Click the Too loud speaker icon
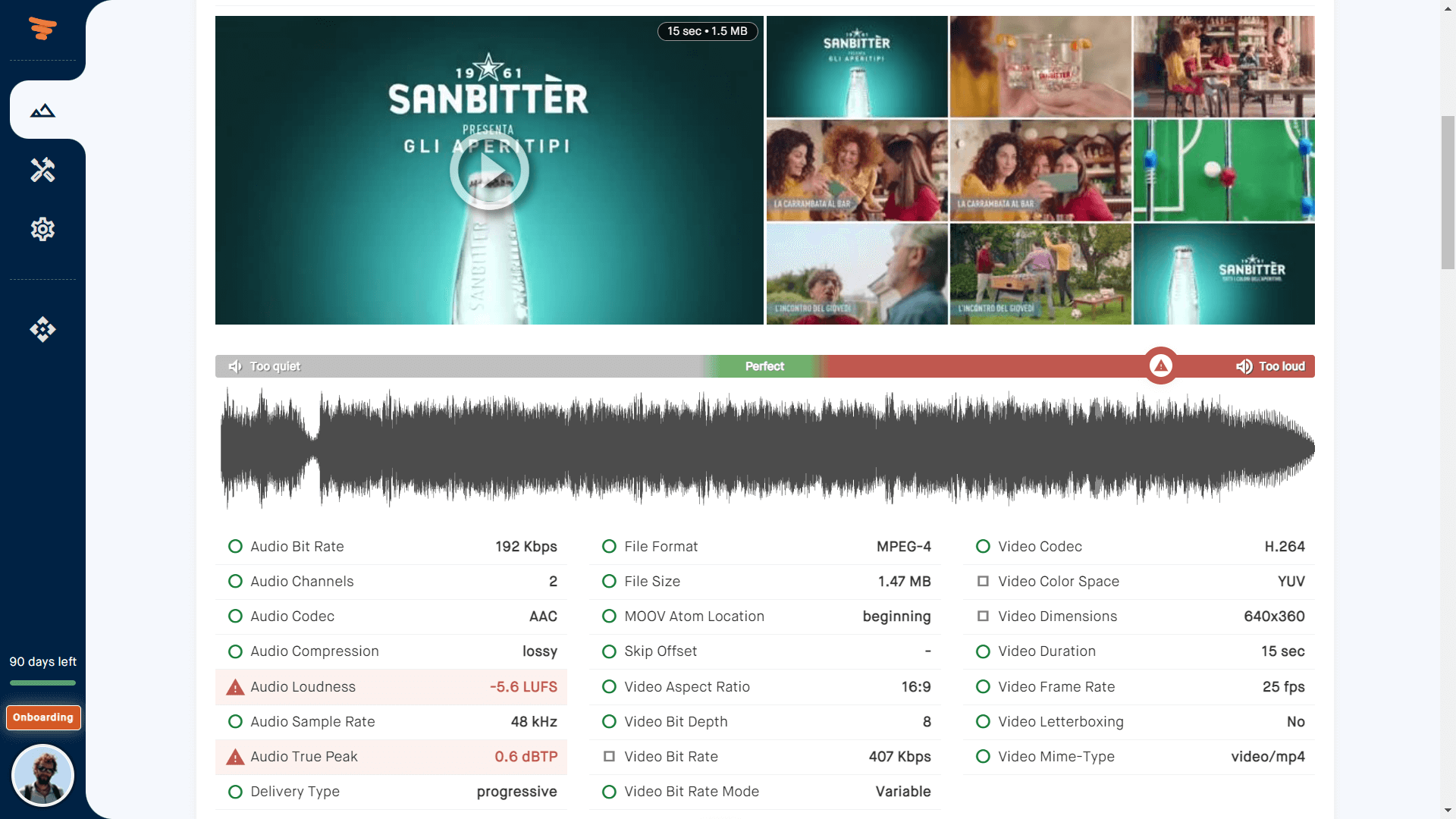 [x=1244, y=366]
